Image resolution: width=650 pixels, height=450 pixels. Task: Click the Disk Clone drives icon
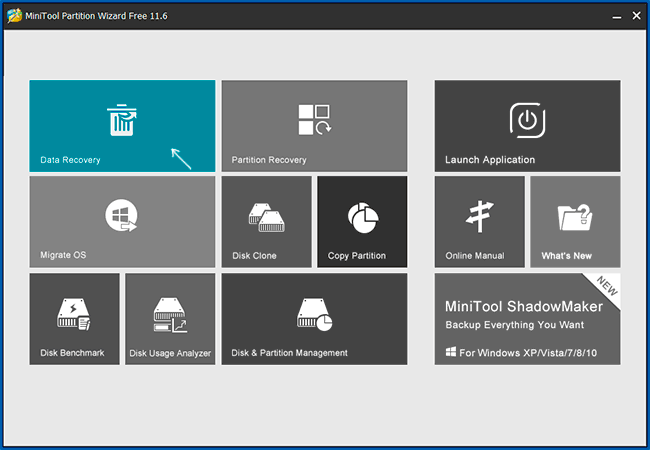pyautogui.click(x=267, y=218)
